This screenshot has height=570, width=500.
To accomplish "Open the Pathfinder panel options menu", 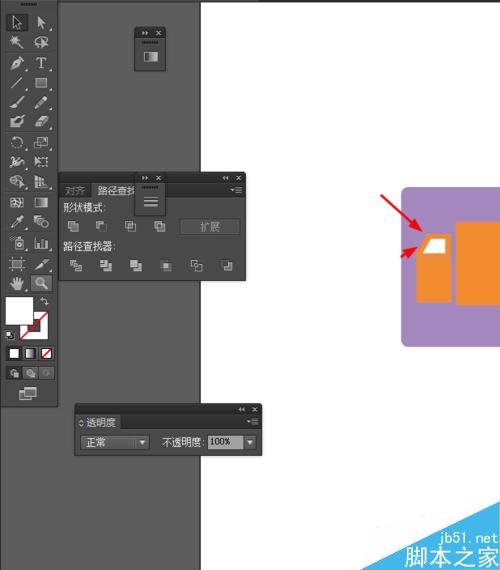I will point(236,190).
